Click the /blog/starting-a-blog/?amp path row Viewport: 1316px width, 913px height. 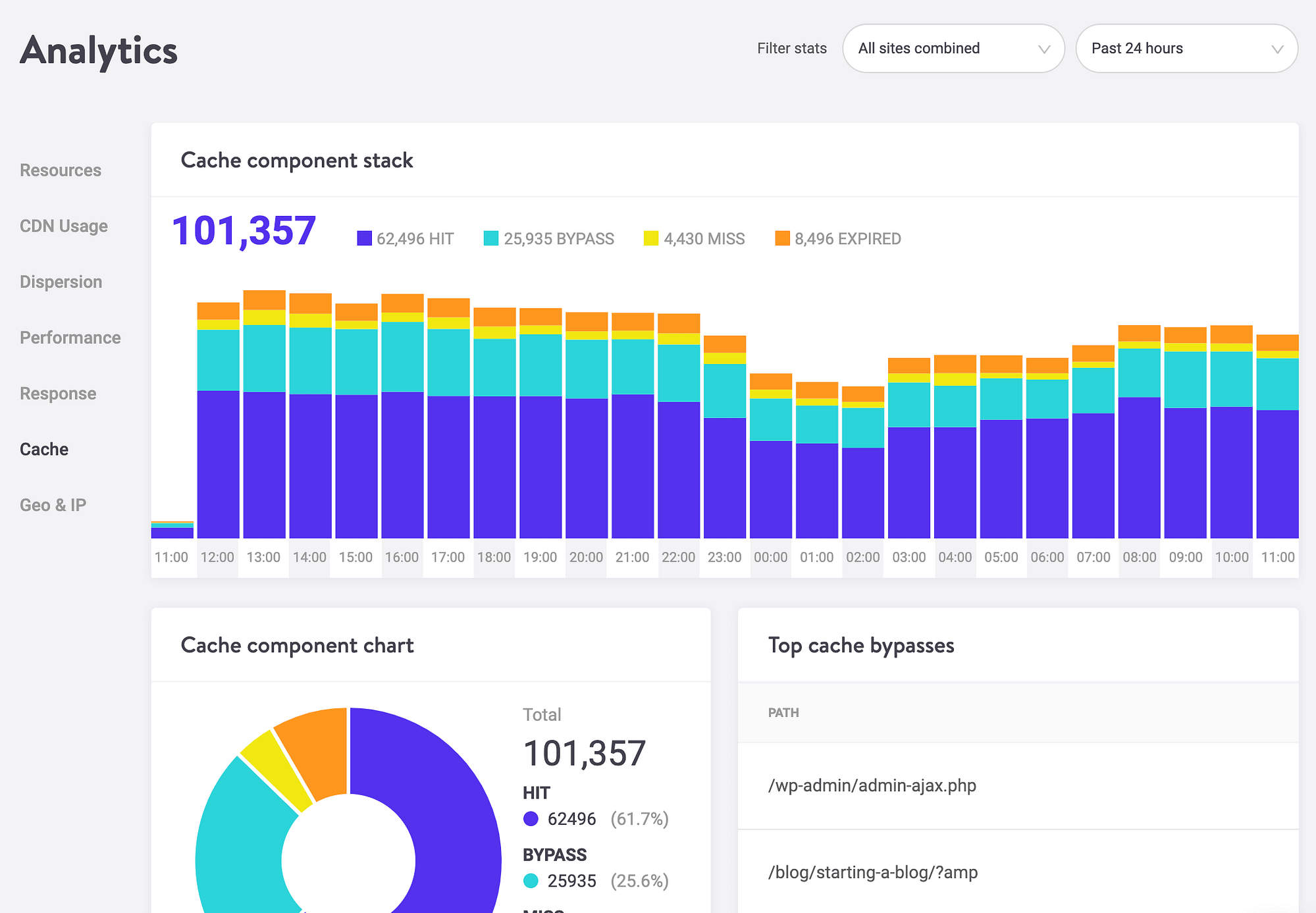[x=1018, y=872]
